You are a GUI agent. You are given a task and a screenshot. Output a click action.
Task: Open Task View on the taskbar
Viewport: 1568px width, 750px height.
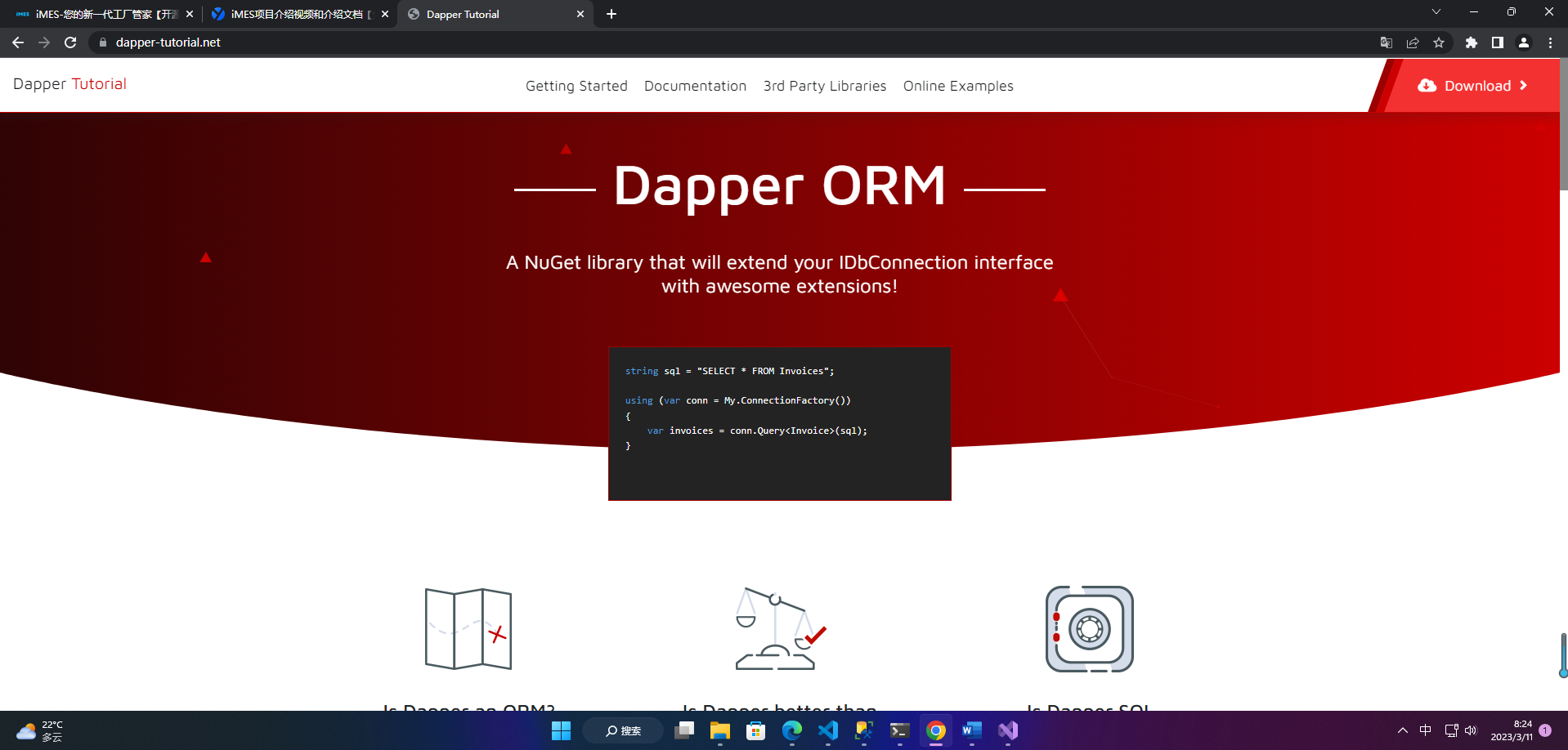pyautogui.click(x=684, y=730)
